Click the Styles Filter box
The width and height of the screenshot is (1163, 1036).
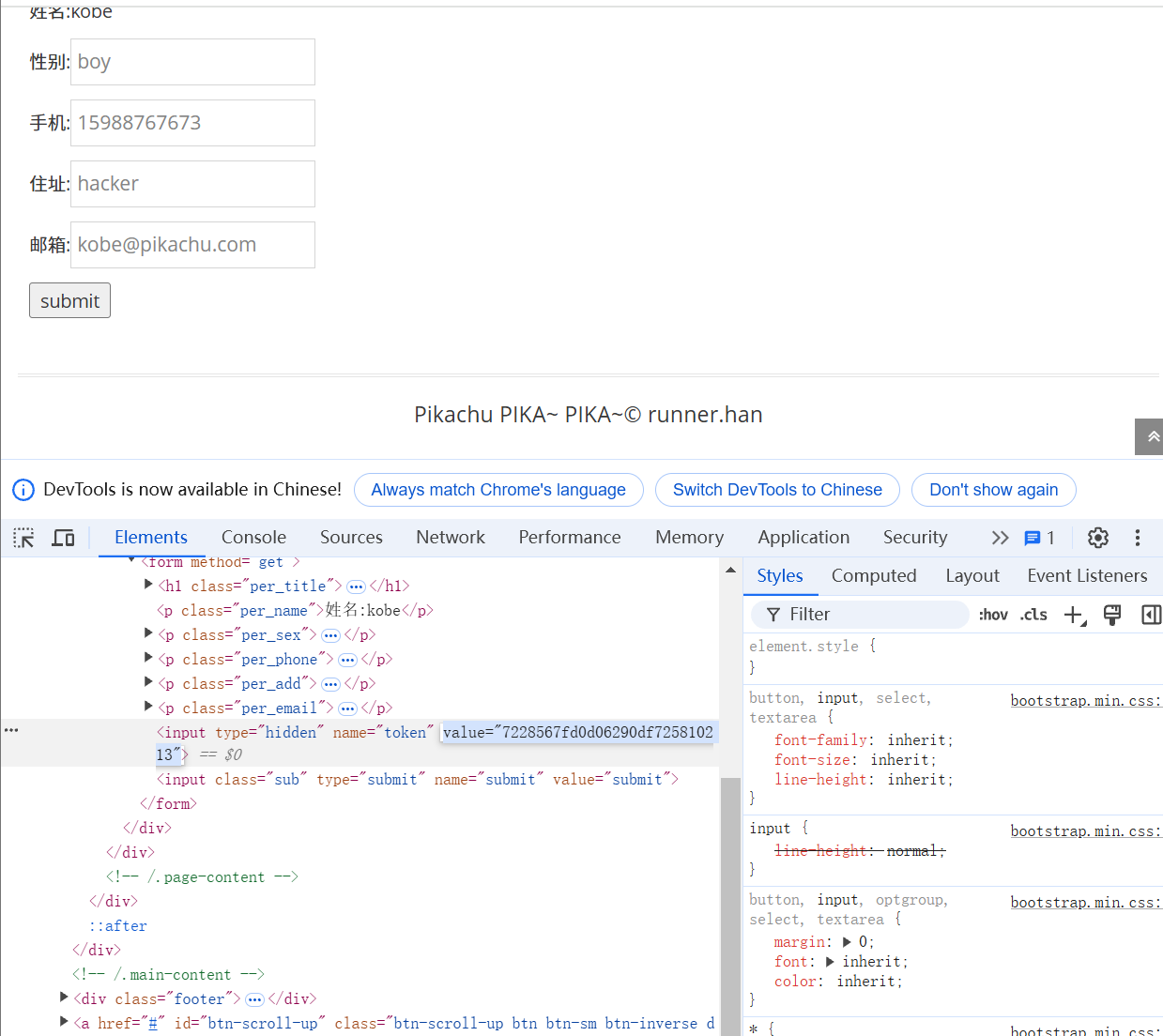tap(861, 615)
